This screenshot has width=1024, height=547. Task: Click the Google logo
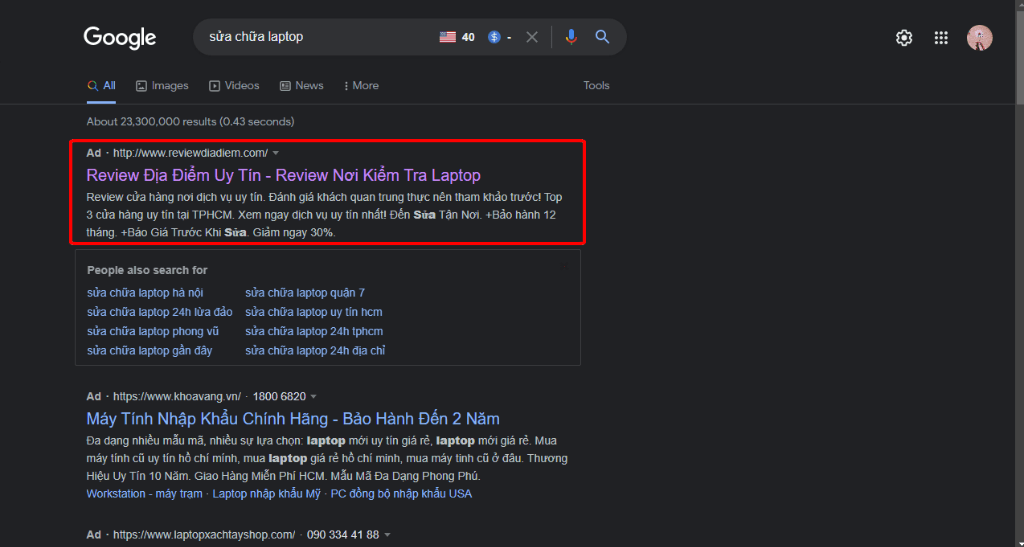(x=120, y=37)
